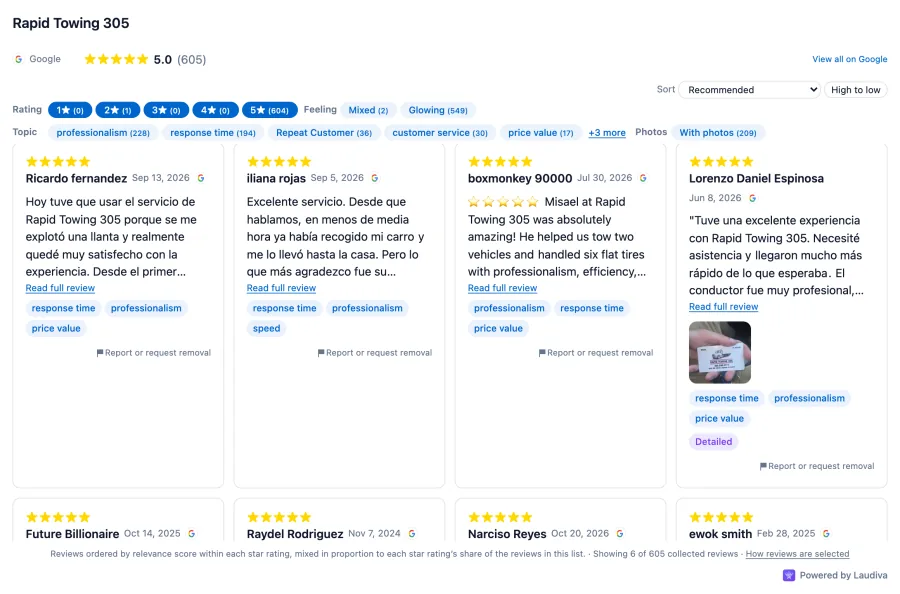The image size is (900, 594).
Task: Toggle the 4-star (0) rating filter
Action: (215, 110)
